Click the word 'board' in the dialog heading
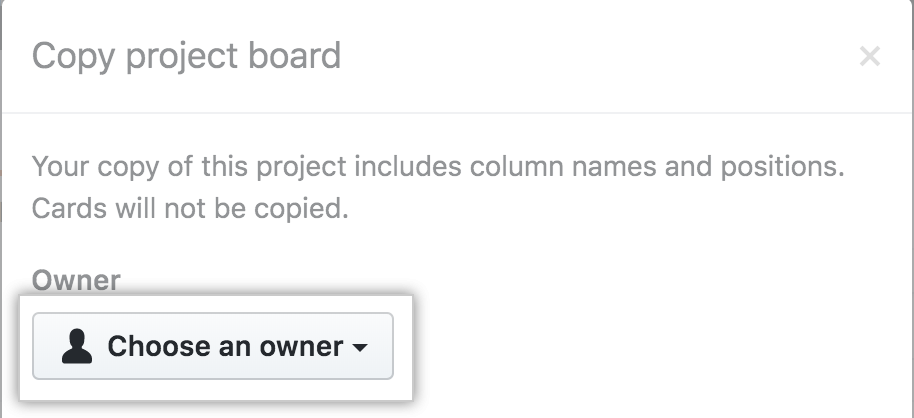Screen dimensions: 914x418 (301, 55)
